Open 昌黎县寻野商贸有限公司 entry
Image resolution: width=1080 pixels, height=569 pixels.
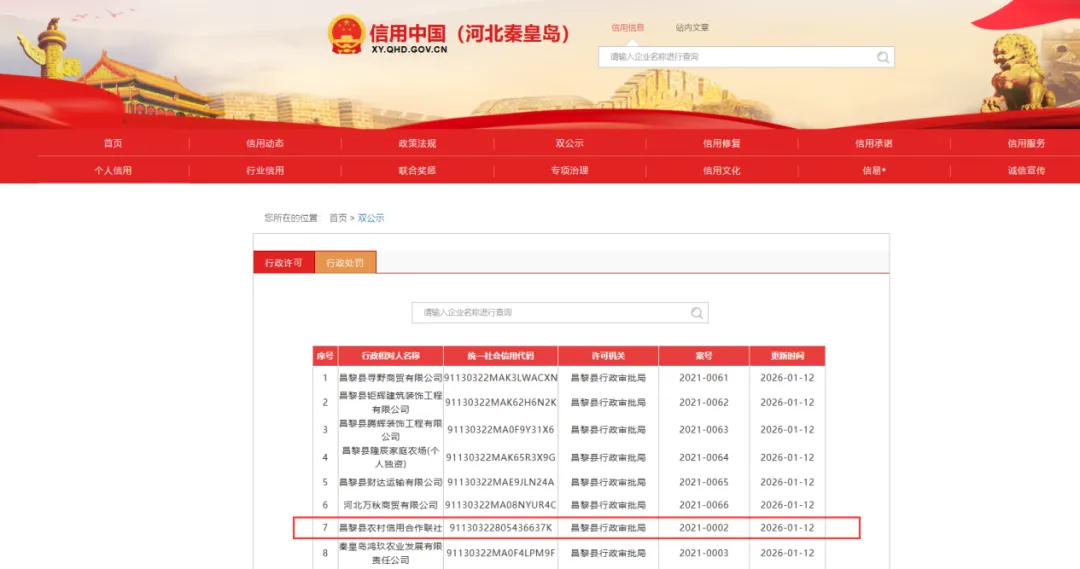[x=391, y=377]
